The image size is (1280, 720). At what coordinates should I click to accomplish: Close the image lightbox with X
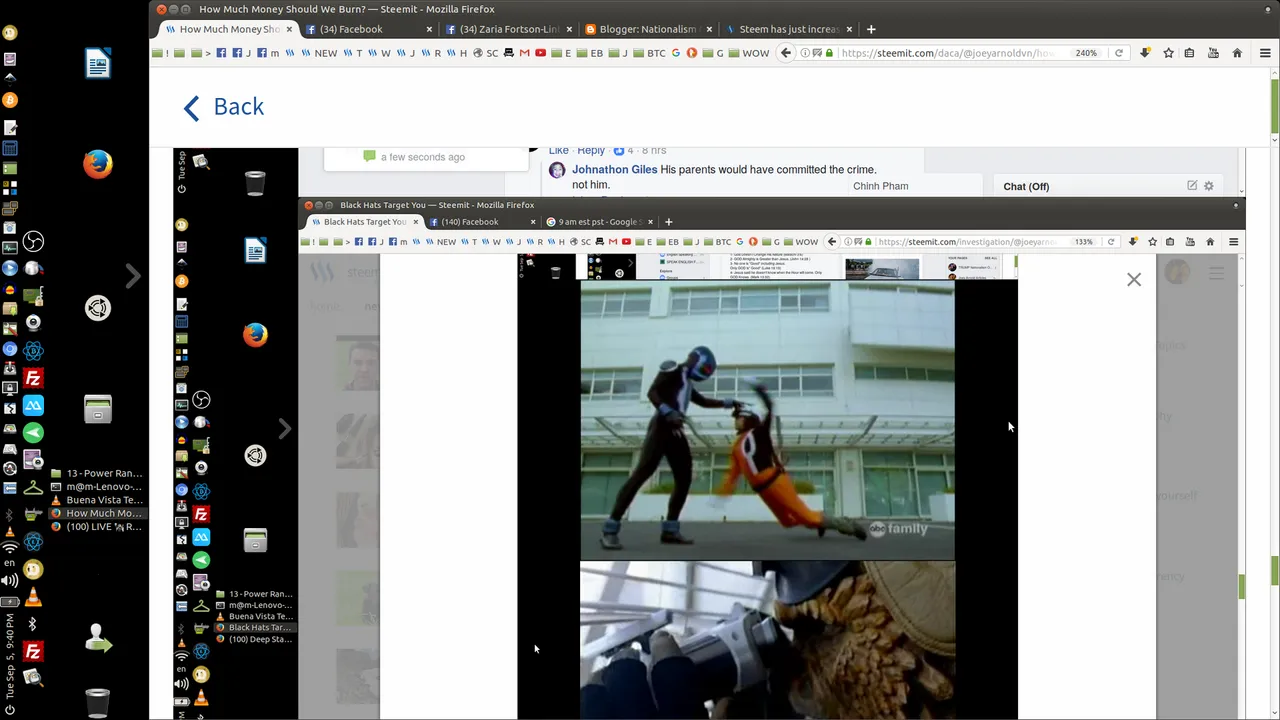click(1134, 280)
